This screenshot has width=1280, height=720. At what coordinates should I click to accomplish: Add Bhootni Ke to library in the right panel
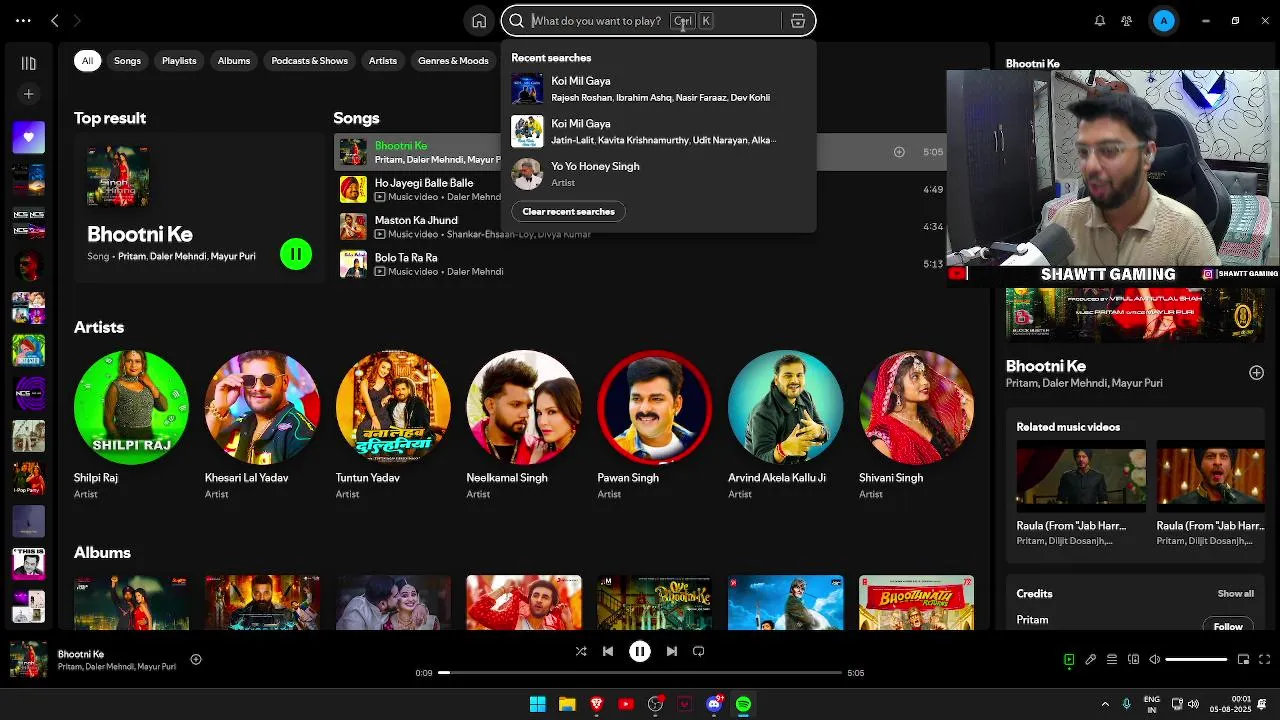[x=1256, y=373]
